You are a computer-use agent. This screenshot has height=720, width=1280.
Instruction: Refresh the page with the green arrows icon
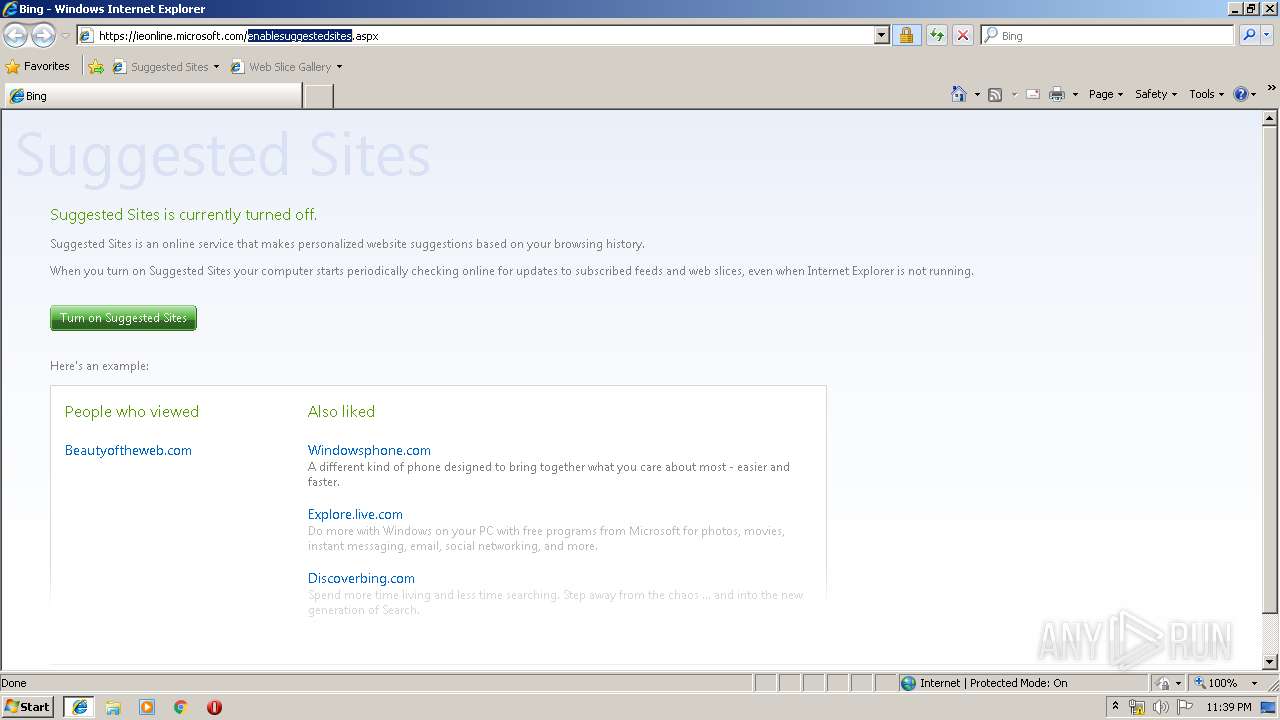click(936, 36)
